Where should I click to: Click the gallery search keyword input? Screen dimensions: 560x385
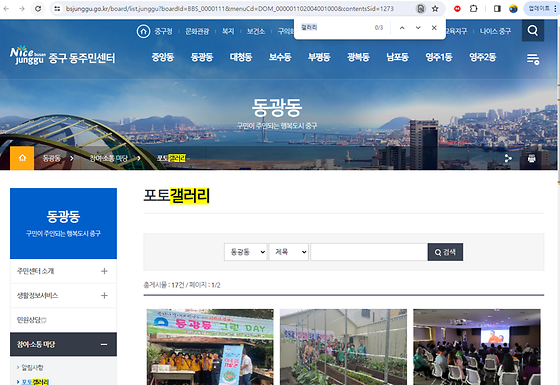pos(369,252)
